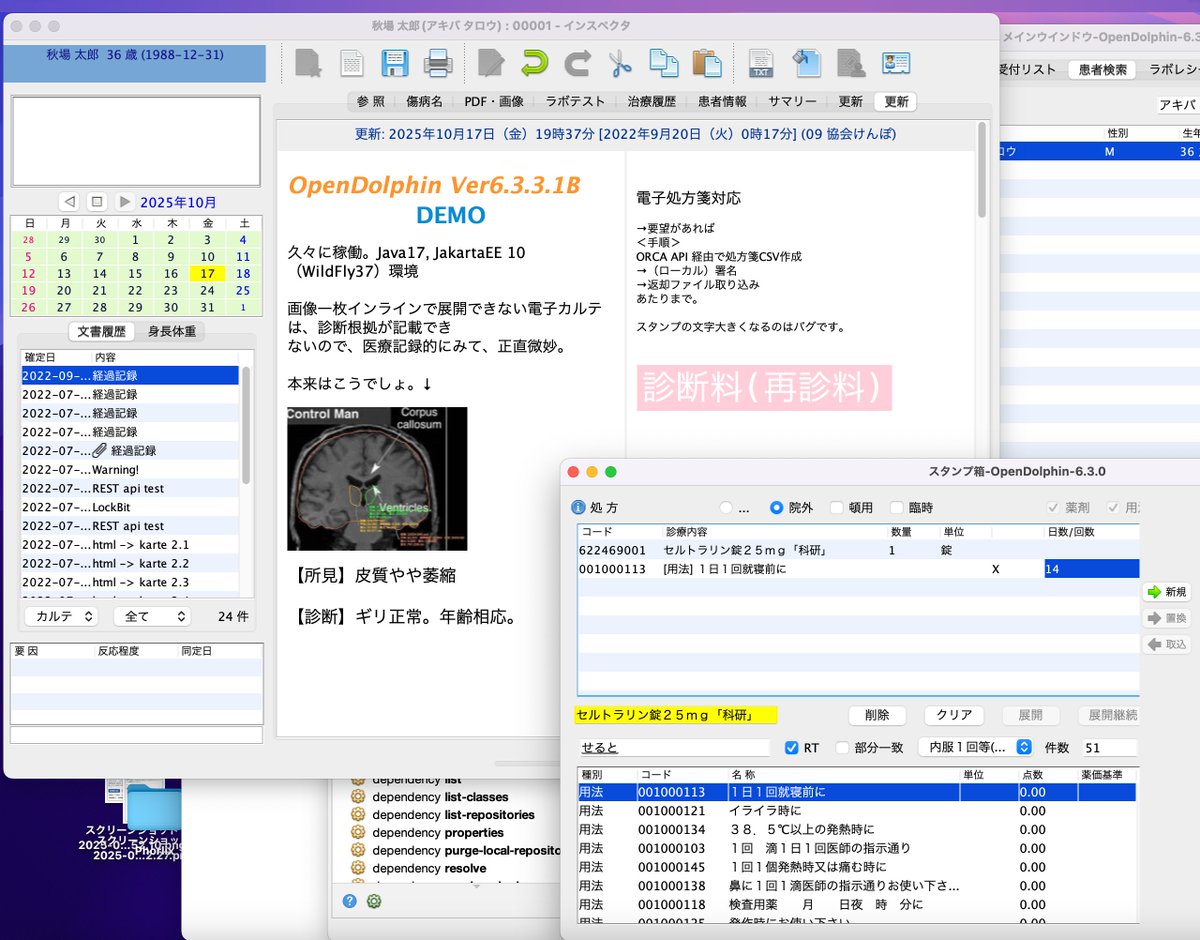This screenshot has height=940, width=1200.
Task: Click the patient ID card icon
Action: pyautogui.click(x=895, y=64)
